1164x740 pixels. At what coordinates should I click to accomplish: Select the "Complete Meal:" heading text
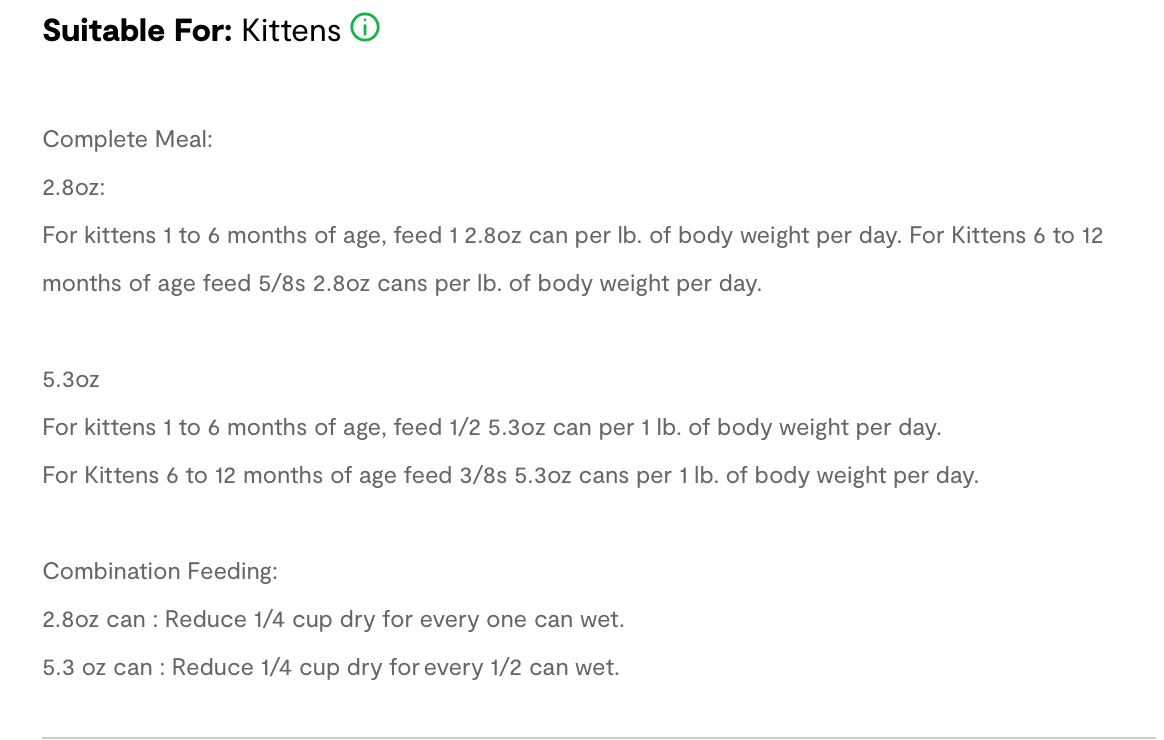(127, 139)
